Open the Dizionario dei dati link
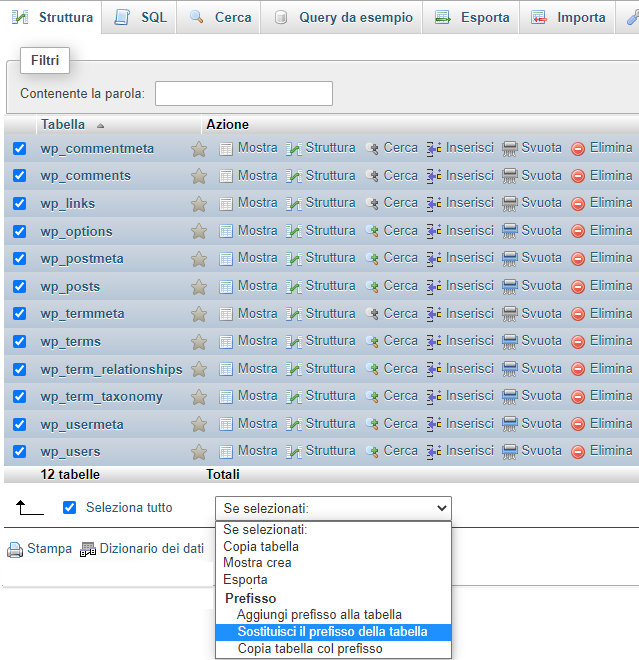Screen dimensions: 639x660 pyautogui.click(x=151, y=549)
